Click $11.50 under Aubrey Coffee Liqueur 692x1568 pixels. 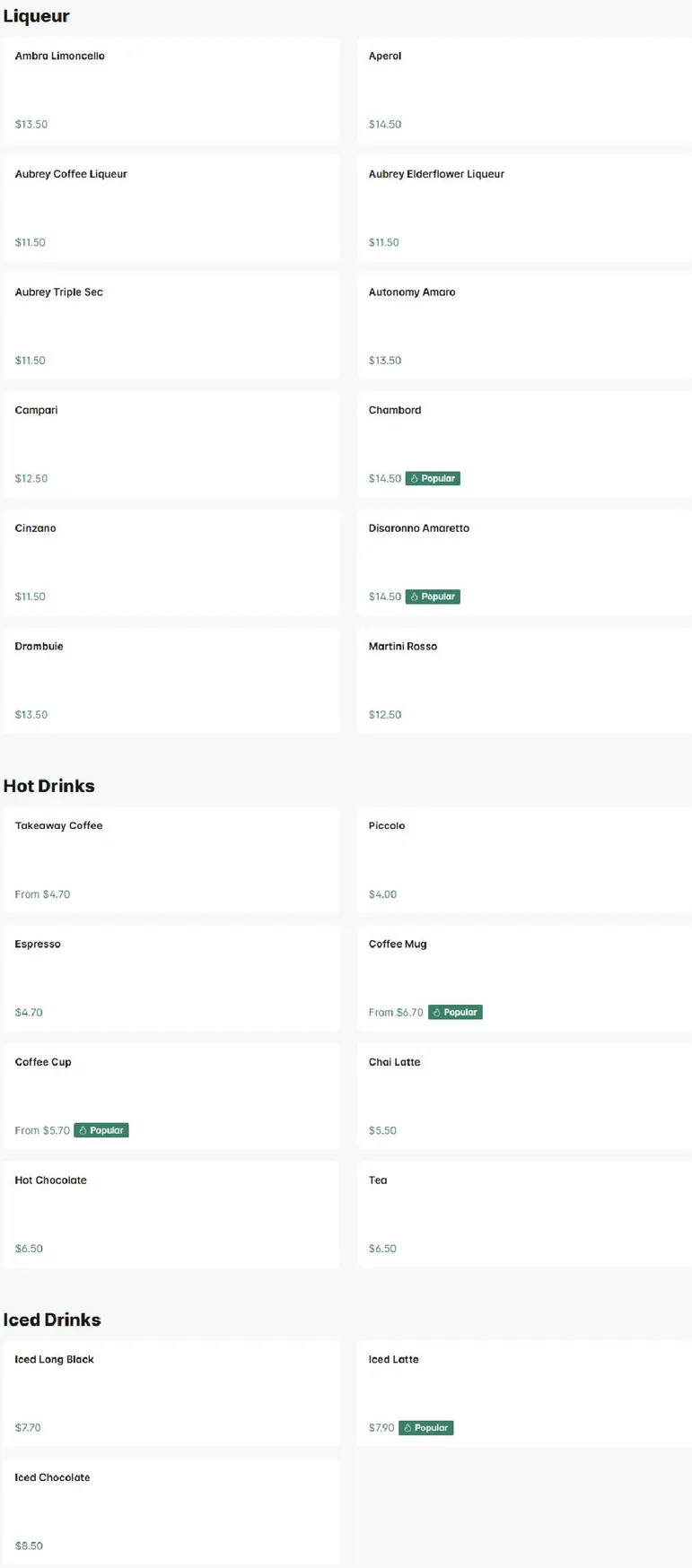click(31, 242)
